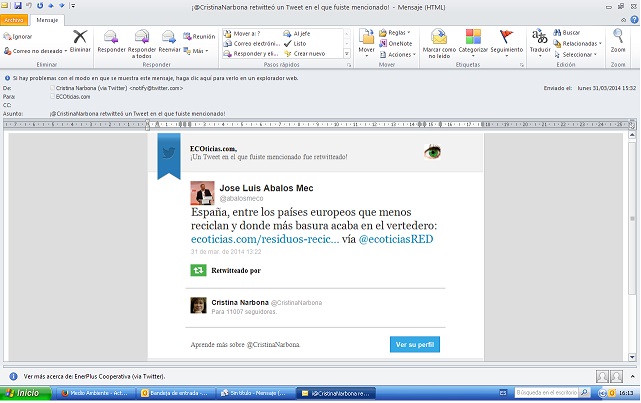Reply using the Responder button
641x403 pixels.
click(111, 41)
